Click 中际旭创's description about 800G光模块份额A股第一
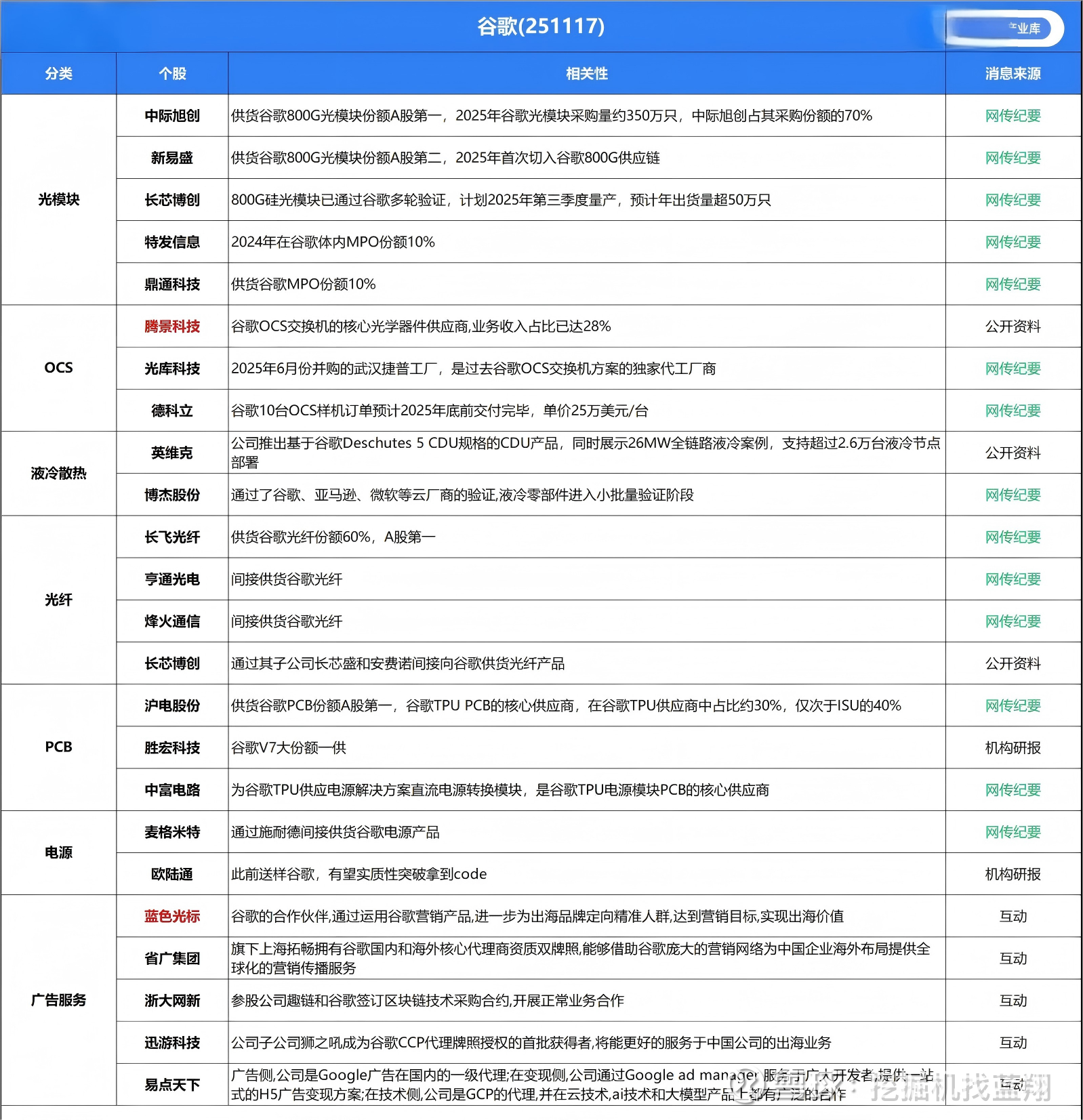Screen dimensions: 1083x1120 pyautogui.click(x=552, y=116)
